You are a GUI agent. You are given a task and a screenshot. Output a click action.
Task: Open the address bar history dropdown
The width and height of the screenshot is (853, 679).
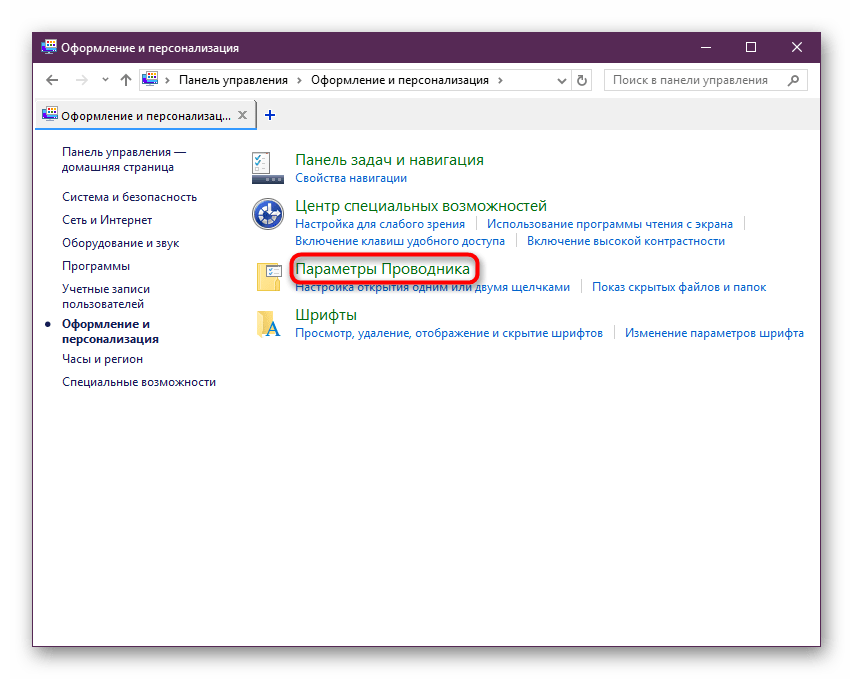coord(560,80)
